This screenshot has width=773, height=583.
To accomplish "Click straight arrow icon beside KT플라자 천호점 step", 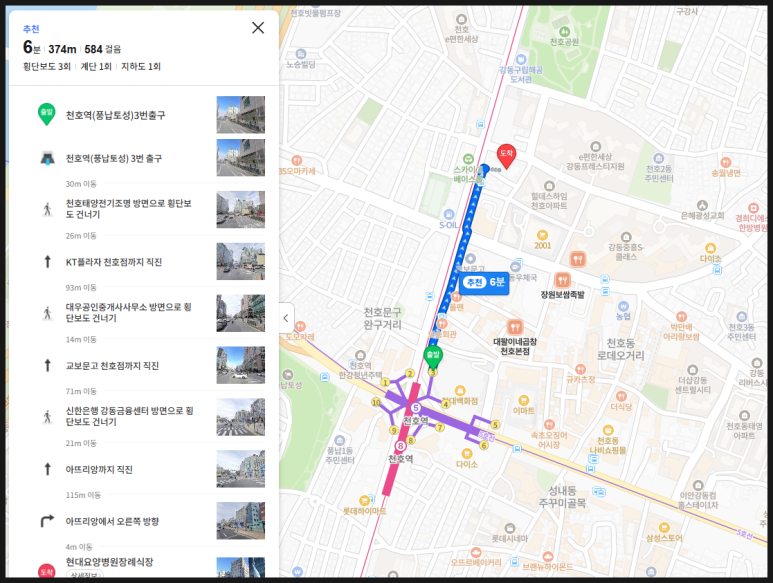I will pos(47,261).
